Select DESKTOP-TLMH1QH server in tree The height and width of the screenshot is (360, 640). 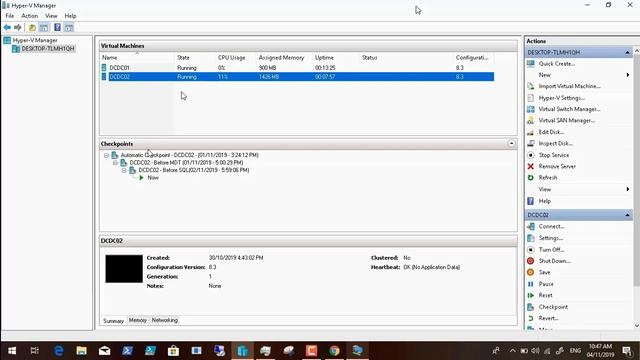coord(48,49)
